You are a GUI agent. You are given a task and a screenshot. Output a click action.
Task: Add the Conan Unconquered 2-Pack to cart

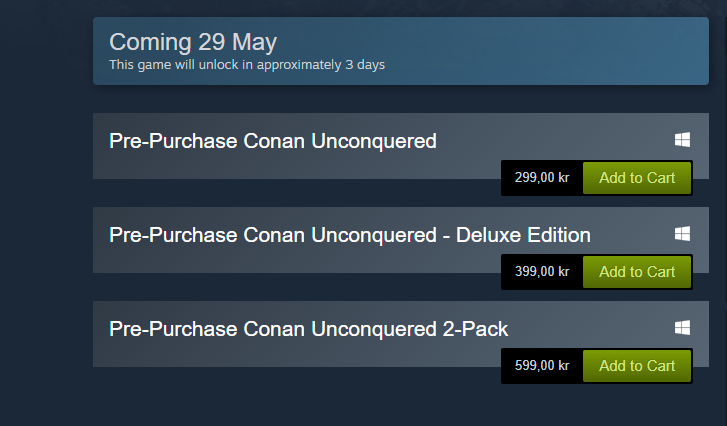click(637, 366)
